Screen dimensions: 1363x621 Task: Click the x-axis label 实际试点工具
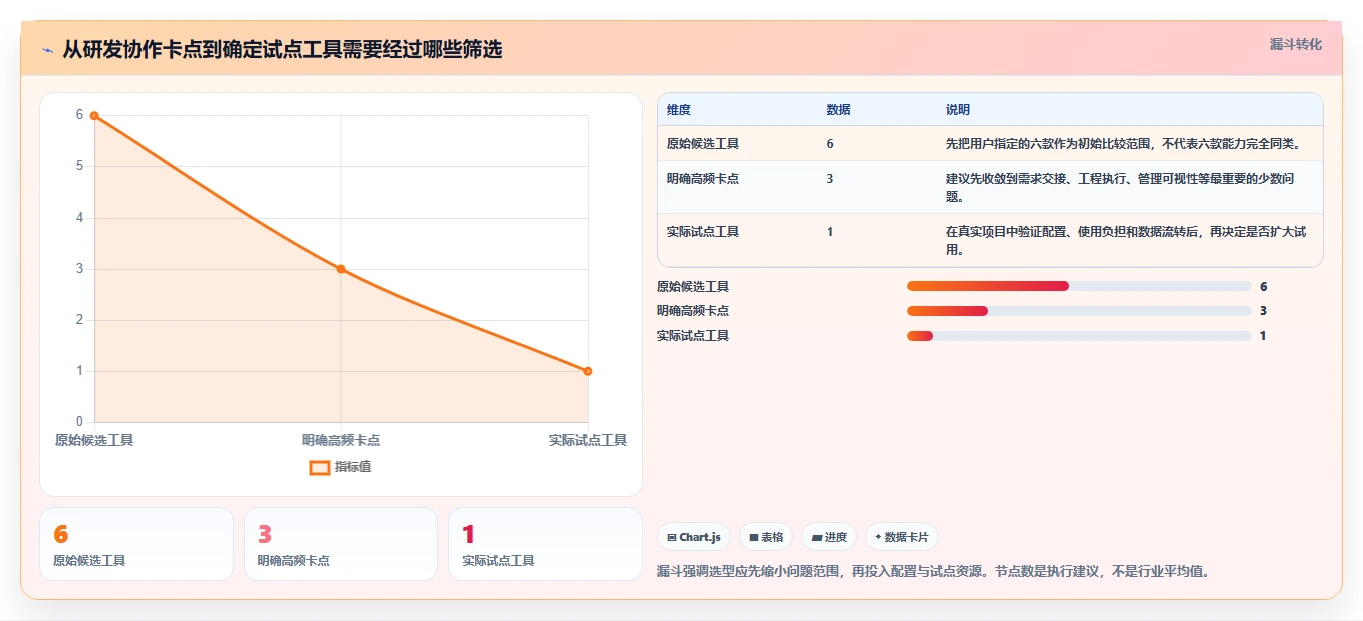[588, 440]
